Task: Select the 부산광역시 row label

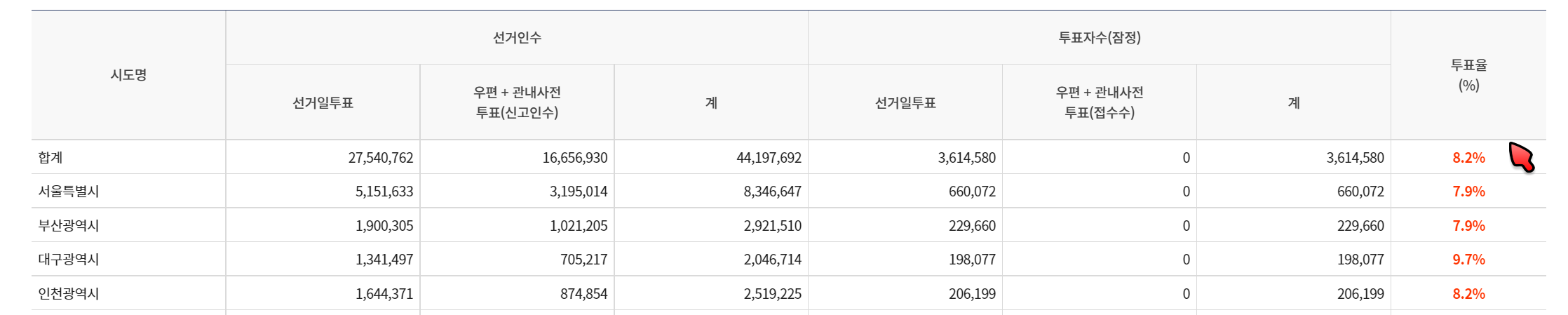Action: point(69,226)
